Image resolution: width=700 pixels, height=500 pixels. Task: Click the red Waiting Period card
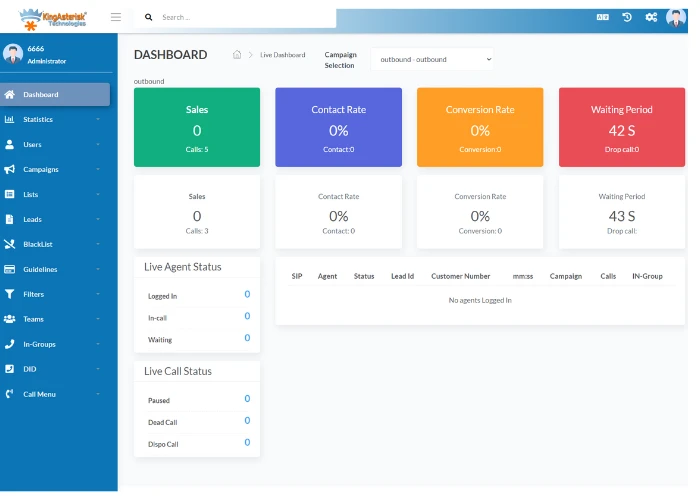(x=621, y=127)
